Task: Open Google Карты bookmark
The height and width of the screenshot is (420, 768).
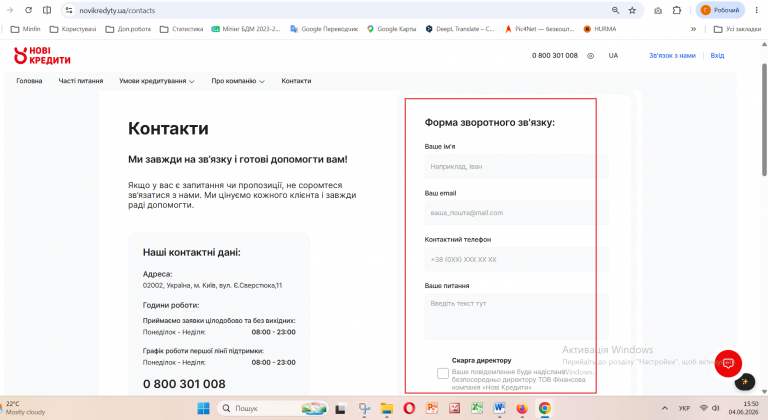Action: tap(391, 29)
